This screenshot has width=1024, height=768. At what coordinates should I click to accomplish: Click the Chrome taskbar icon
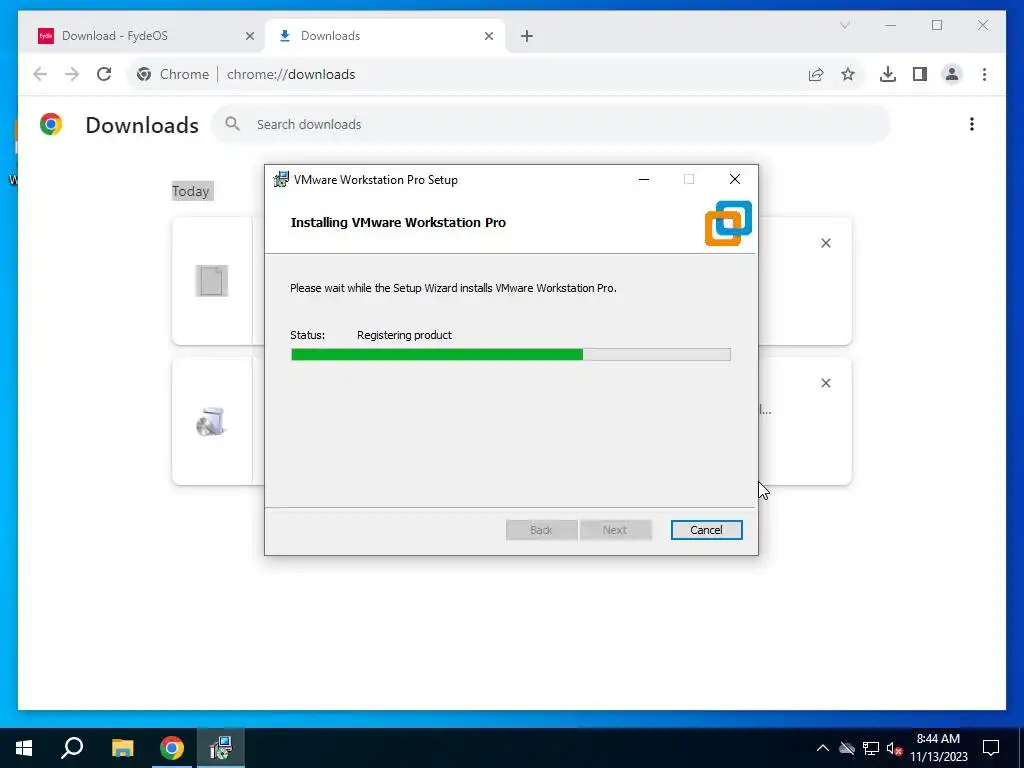point(172,748)
